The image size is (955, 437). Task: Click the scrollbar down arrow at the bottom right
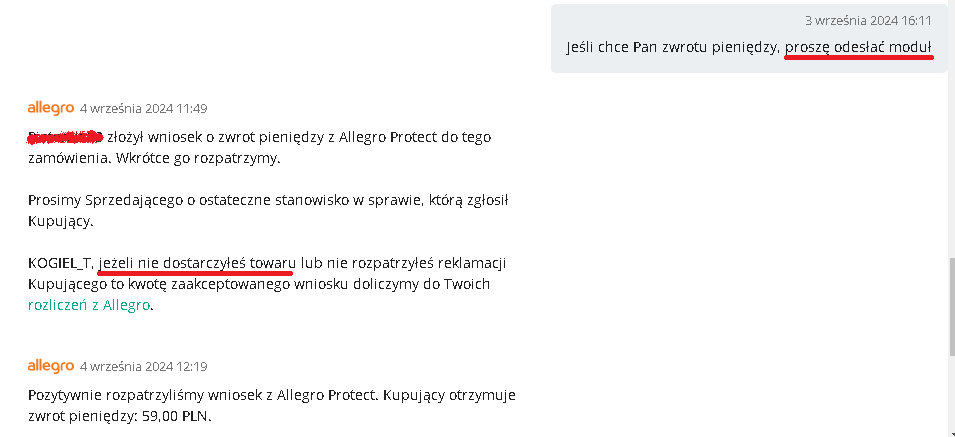[x=951, y=433]
